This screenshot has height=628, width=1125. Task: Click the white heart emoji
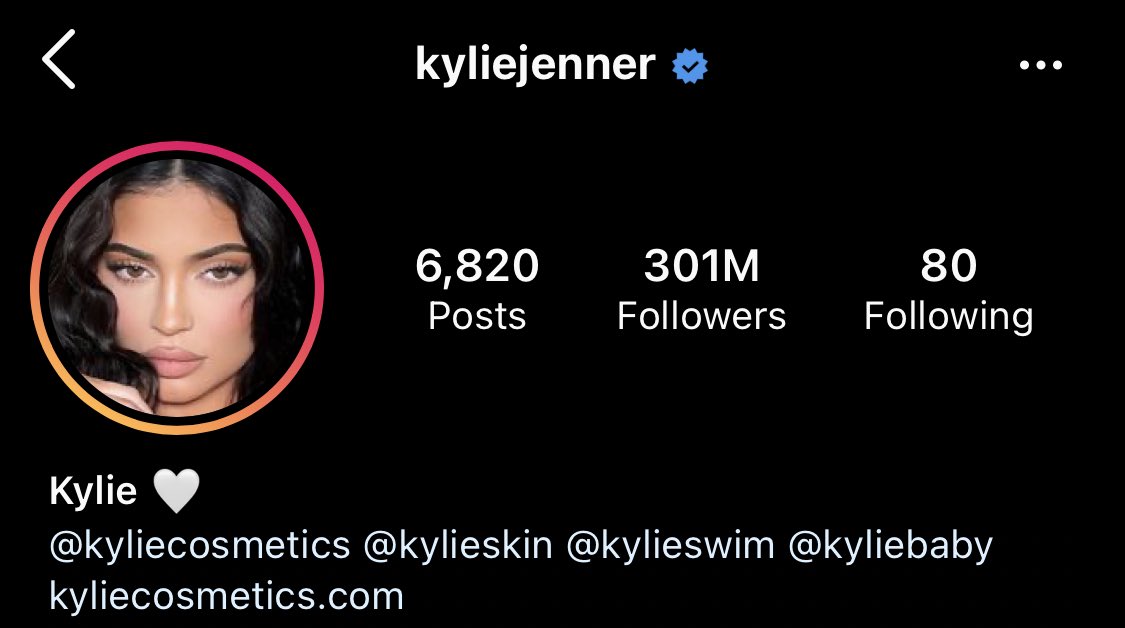click(176, 492)
